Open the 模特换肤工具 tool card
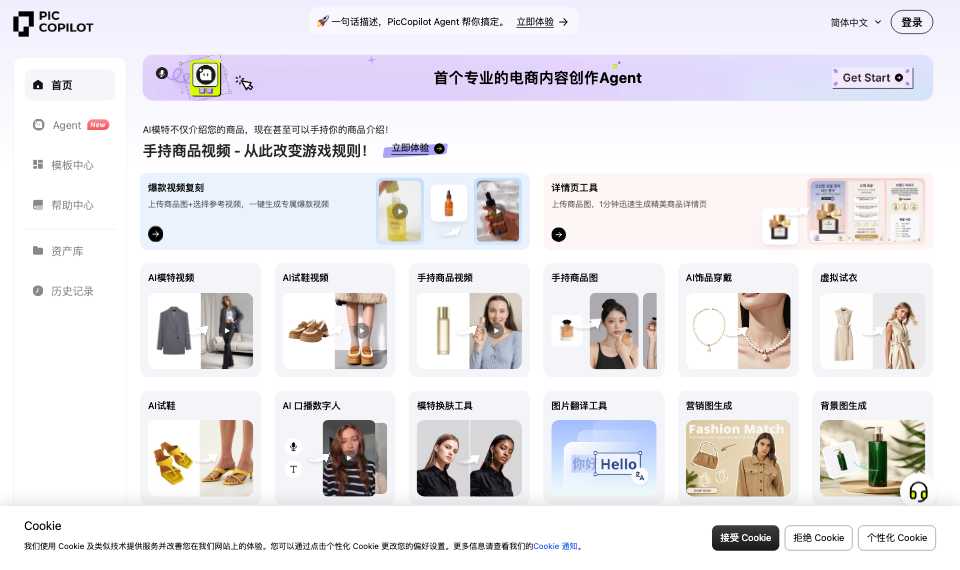Screen dimensions: 960x570 pos(469,448)
